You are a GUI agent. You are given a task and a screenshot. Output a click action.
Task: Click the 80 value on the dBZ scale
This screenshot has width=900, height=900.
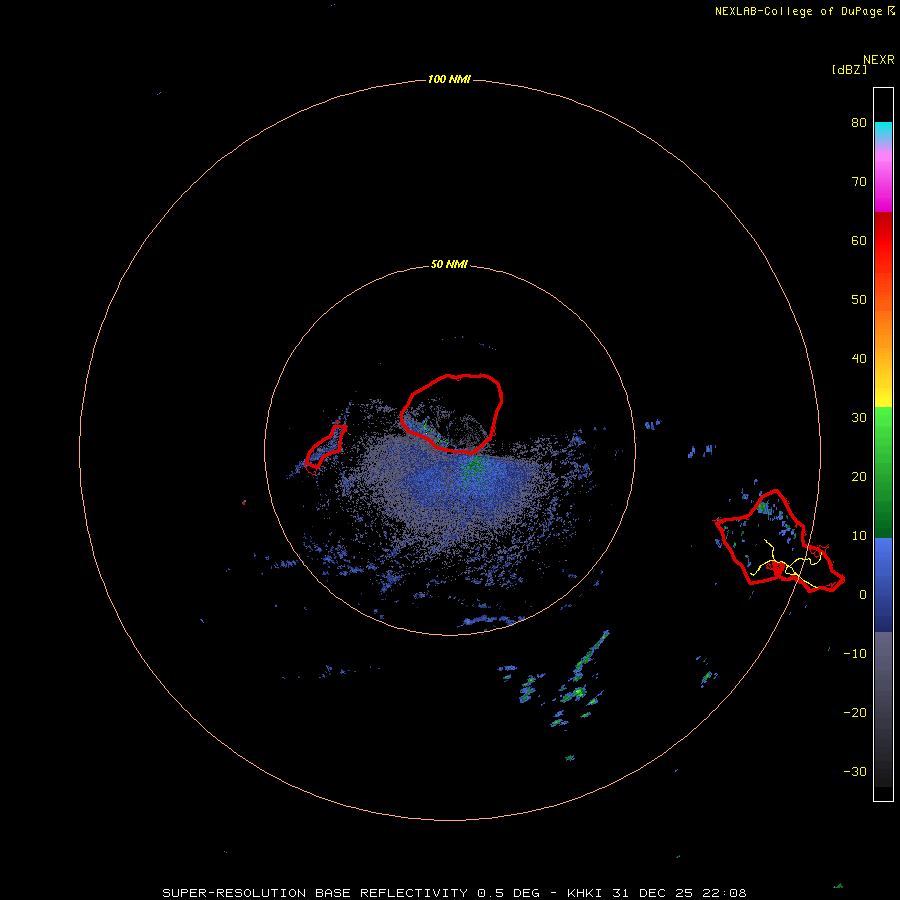point(859,123)
